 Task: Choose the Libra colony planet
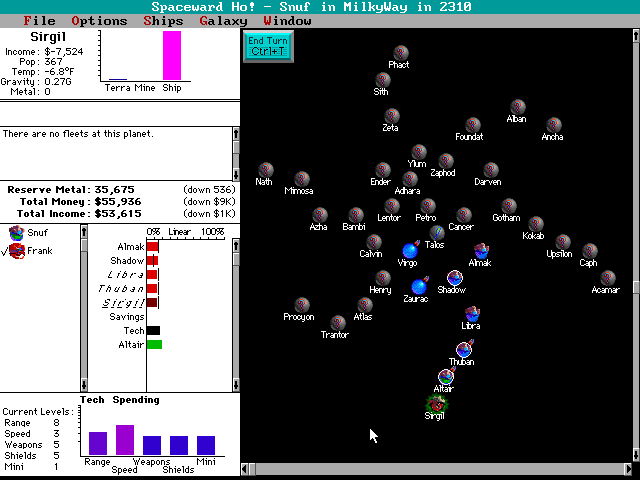pyautogui.click(x=473, y=313)
